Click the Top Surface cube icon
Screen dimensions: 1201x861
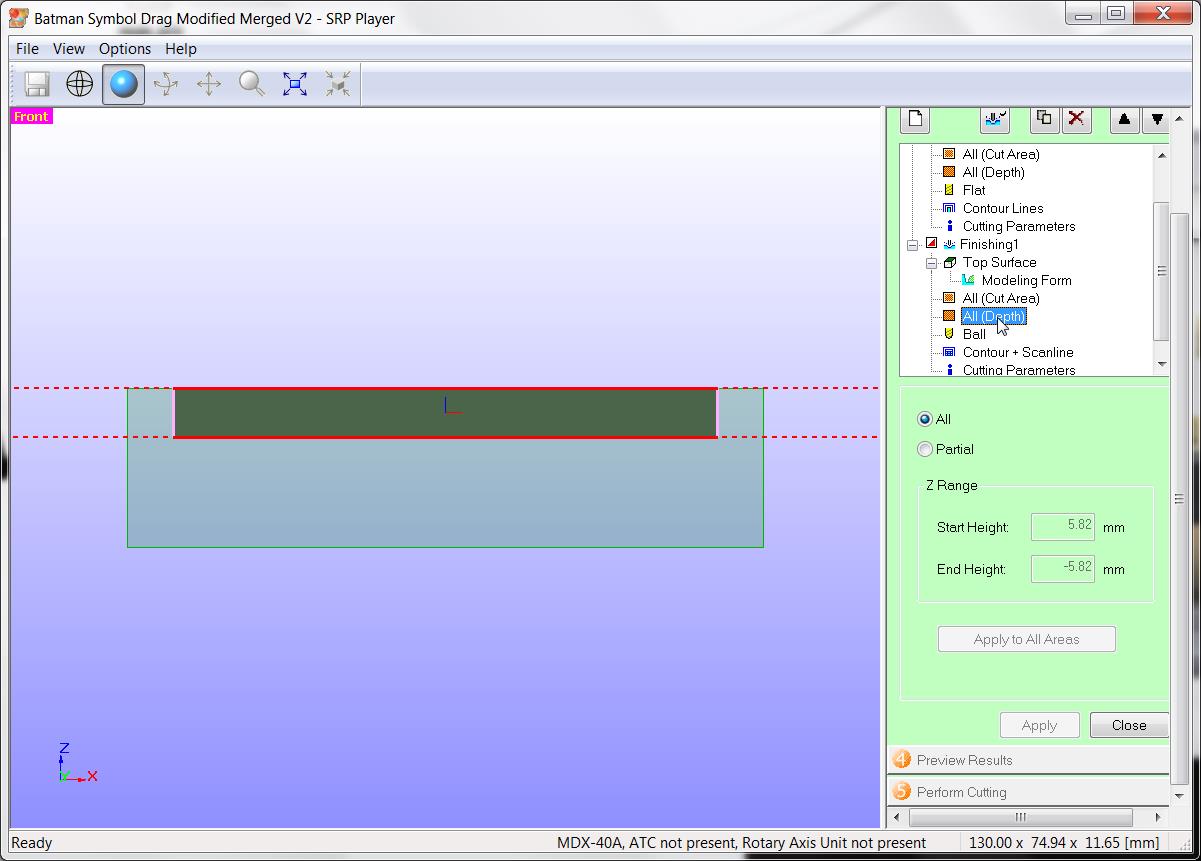point(949,262)
